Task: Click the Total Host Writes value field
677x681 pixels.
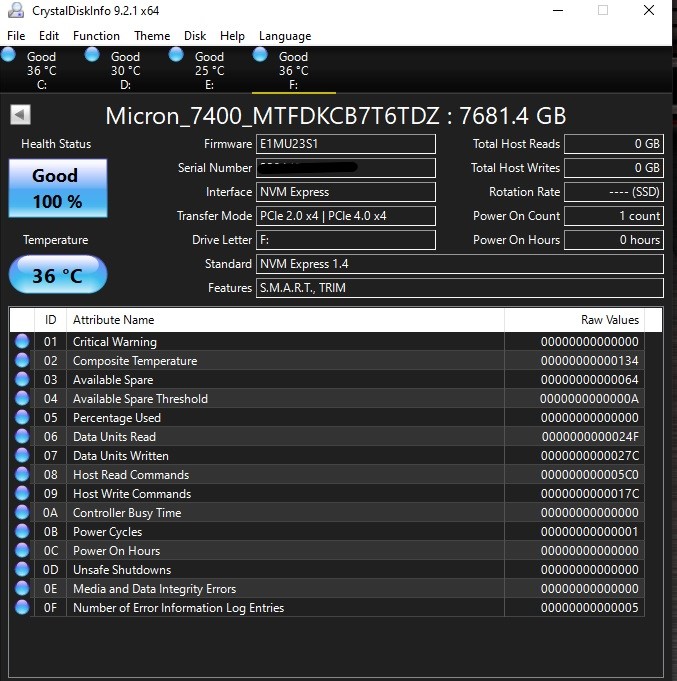Action: click(614, 168)
